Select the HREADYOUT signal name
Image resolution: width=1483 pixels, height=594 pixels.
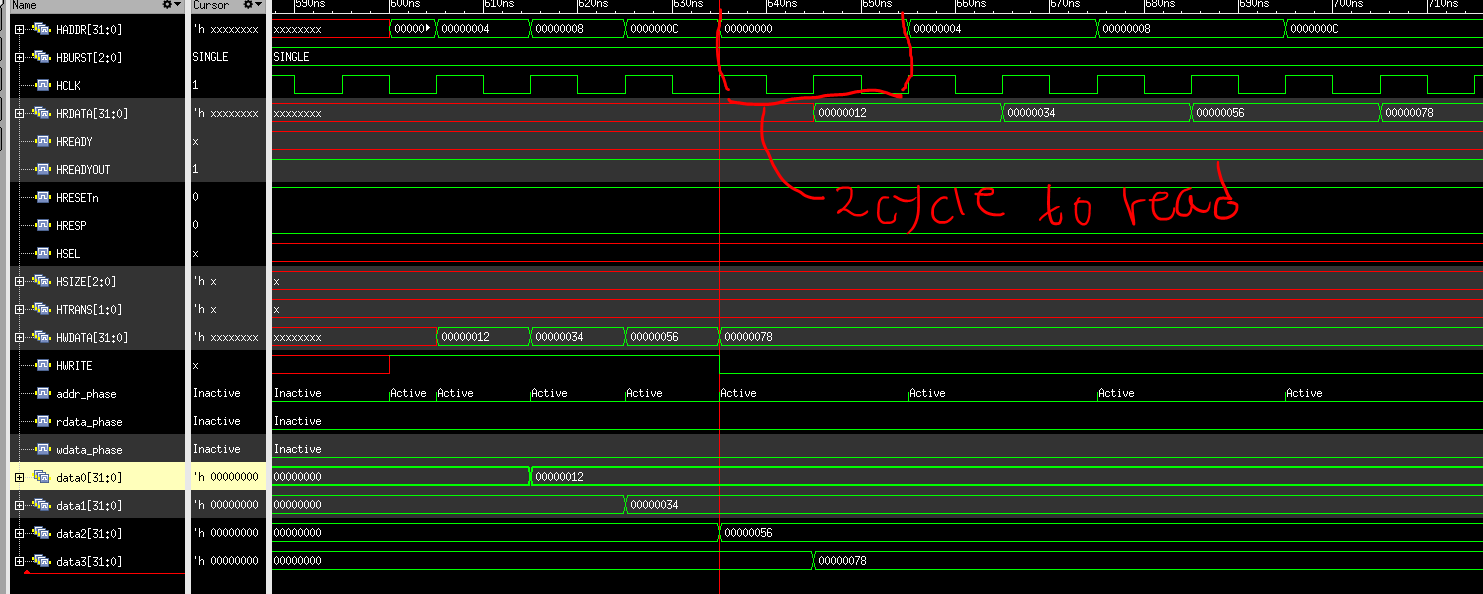[83, 170]
